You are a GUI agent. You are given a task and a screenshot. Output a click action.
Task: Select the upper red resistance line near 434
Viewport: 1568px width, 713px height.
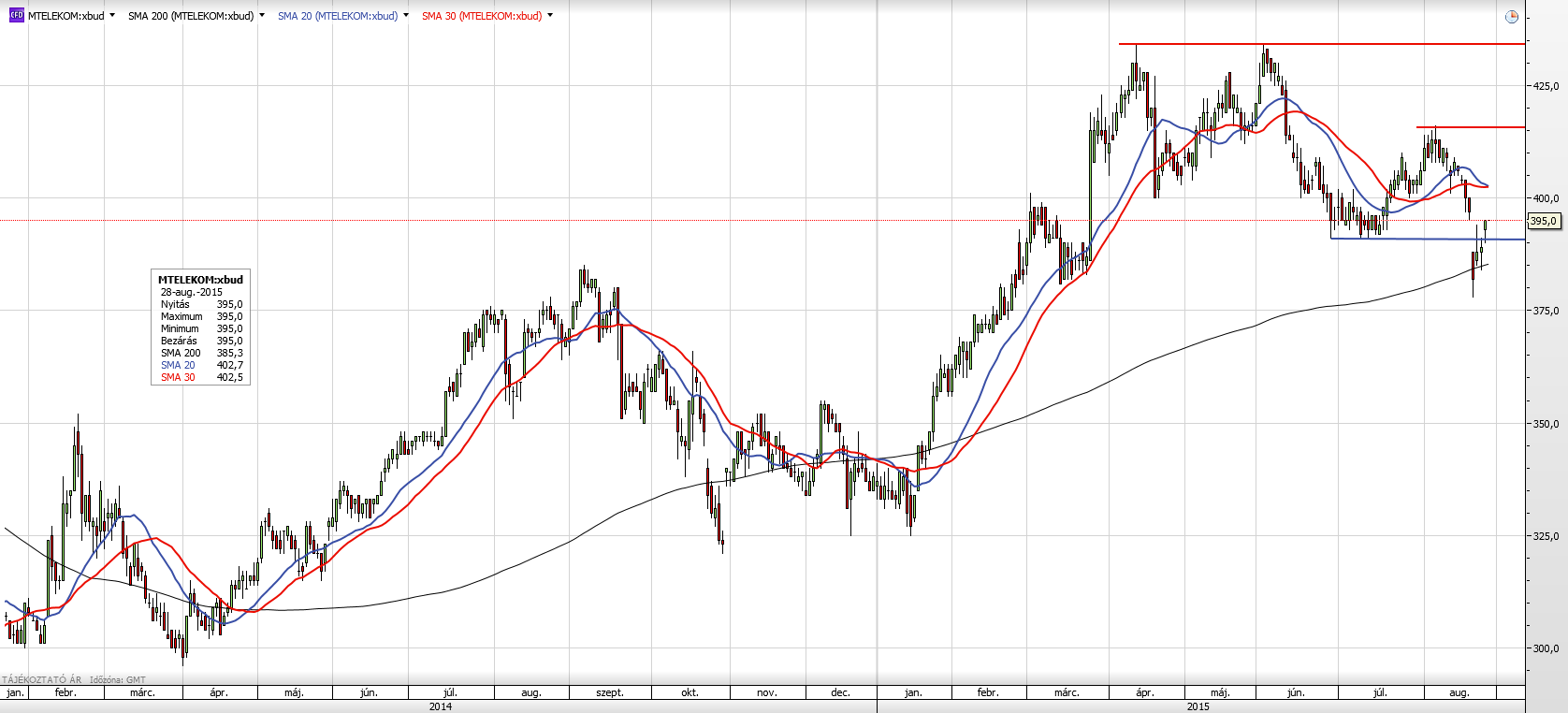pos(1321,44)
